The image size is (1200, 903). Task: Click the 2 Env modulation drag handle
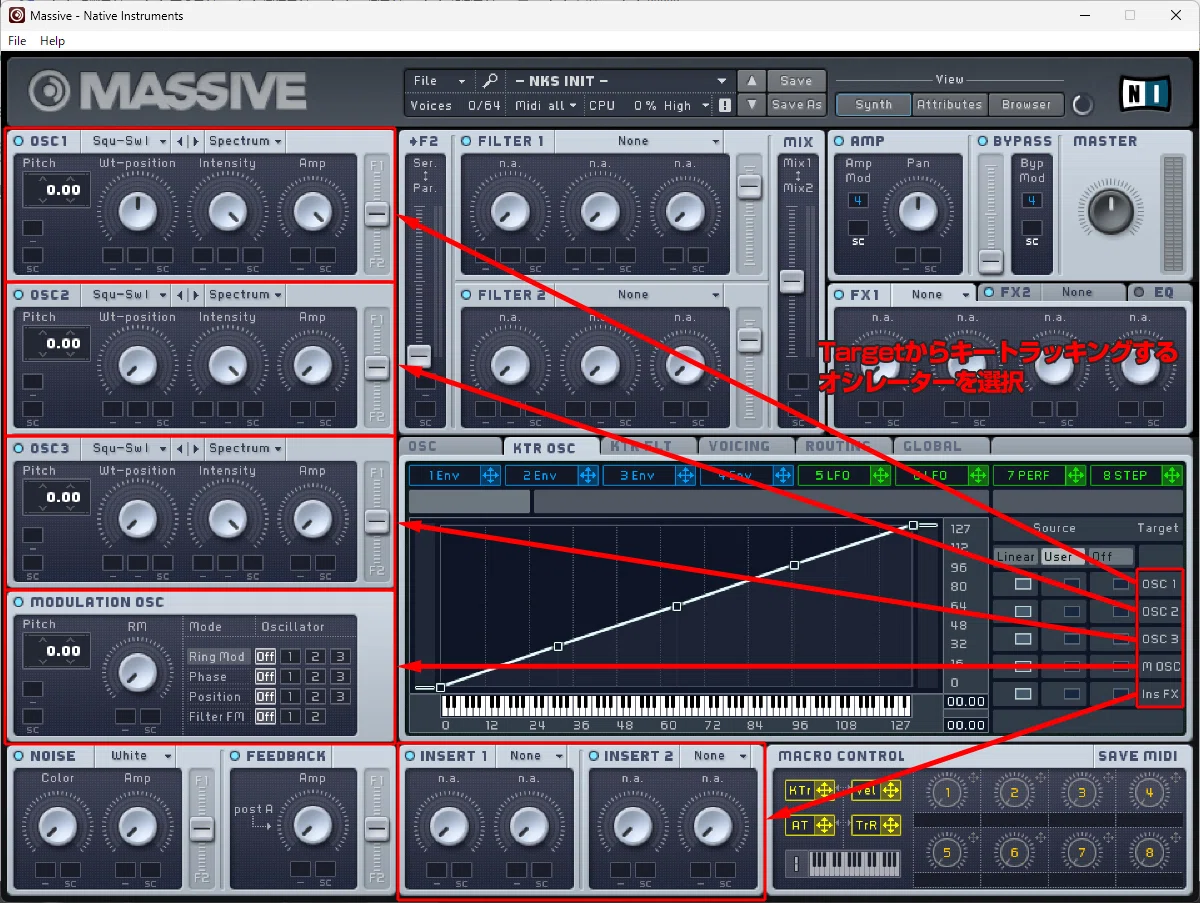click(x=588, y=475)
